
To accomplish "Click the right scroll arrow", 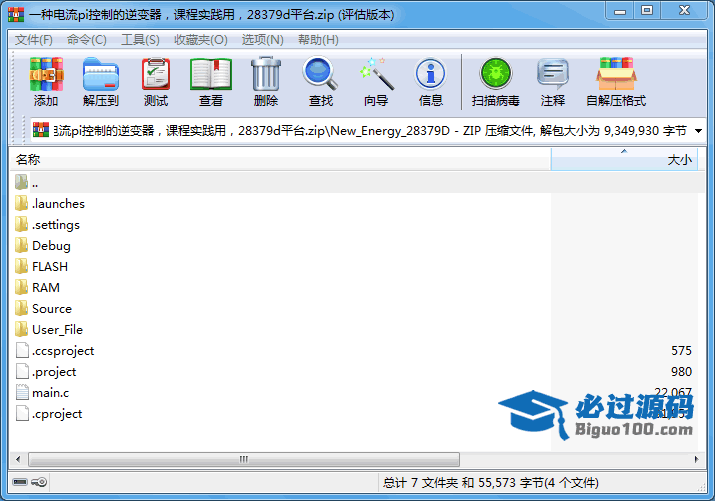I will point(696,459).
